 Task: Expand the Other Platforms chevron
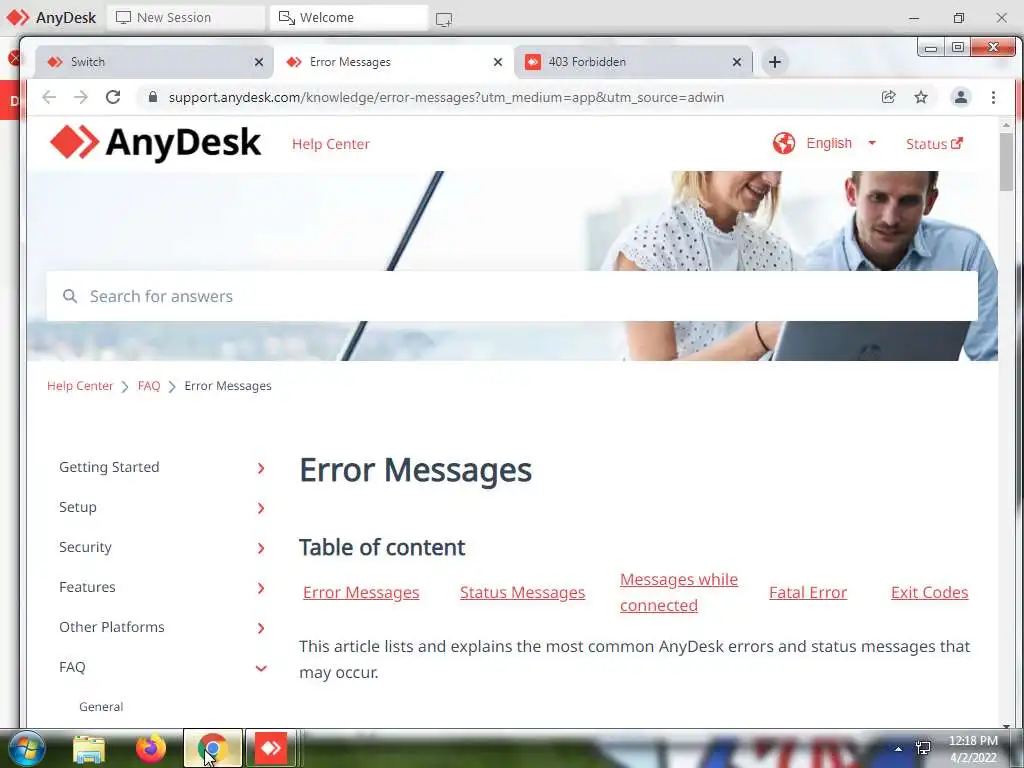pos(261,628)
